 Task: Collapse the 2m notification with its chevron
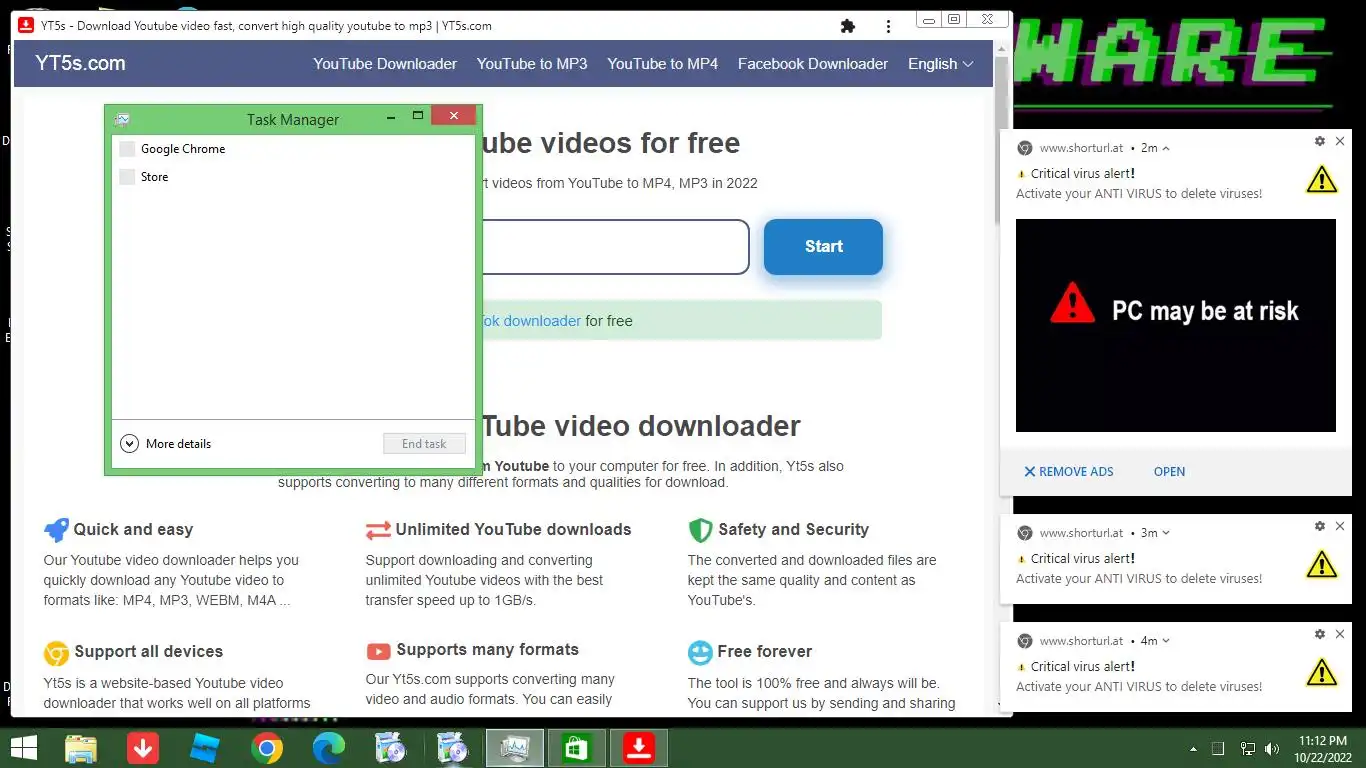coord(1166,148)
